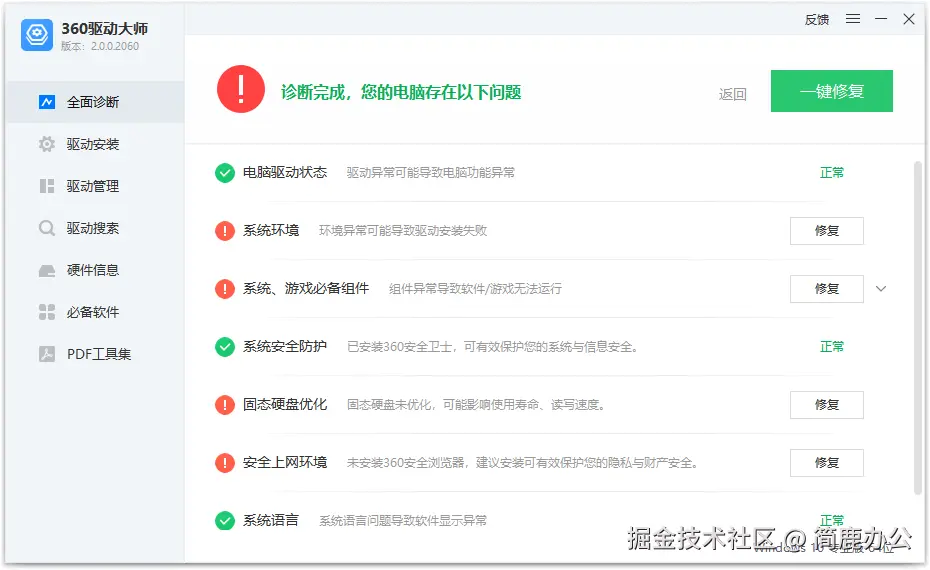This screenshot has width=930, height=570.
Task: Click the 系统环境 label
Action: (271, 230)
